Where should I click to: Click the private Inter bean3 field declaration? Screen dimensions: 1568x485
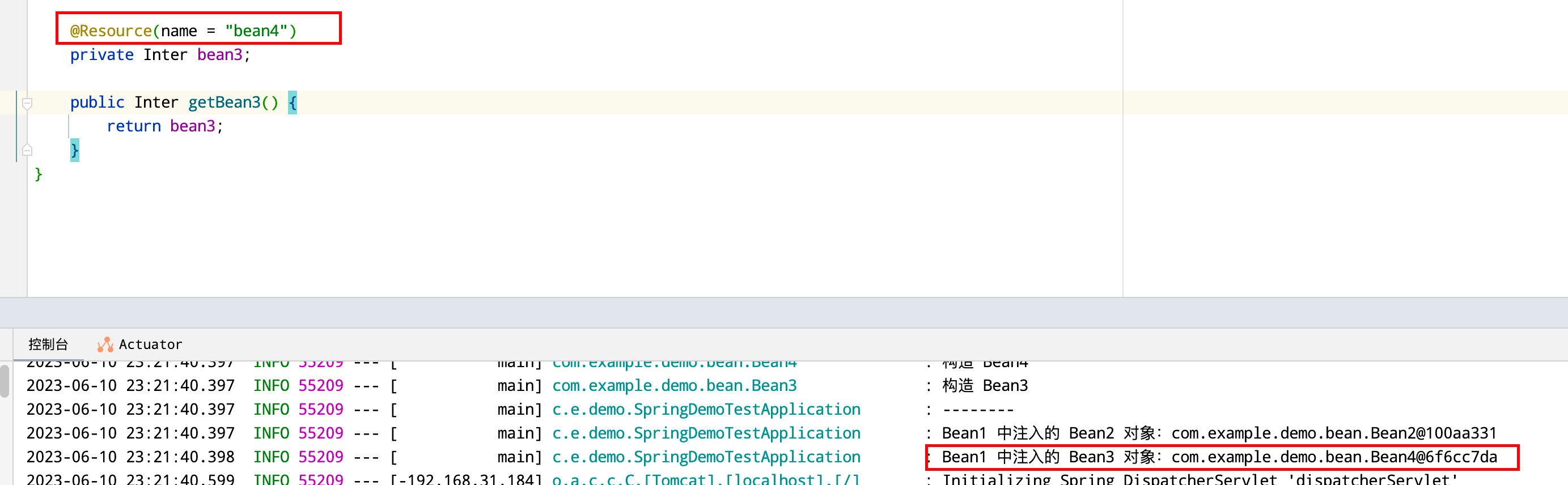(x=160, y=55)
